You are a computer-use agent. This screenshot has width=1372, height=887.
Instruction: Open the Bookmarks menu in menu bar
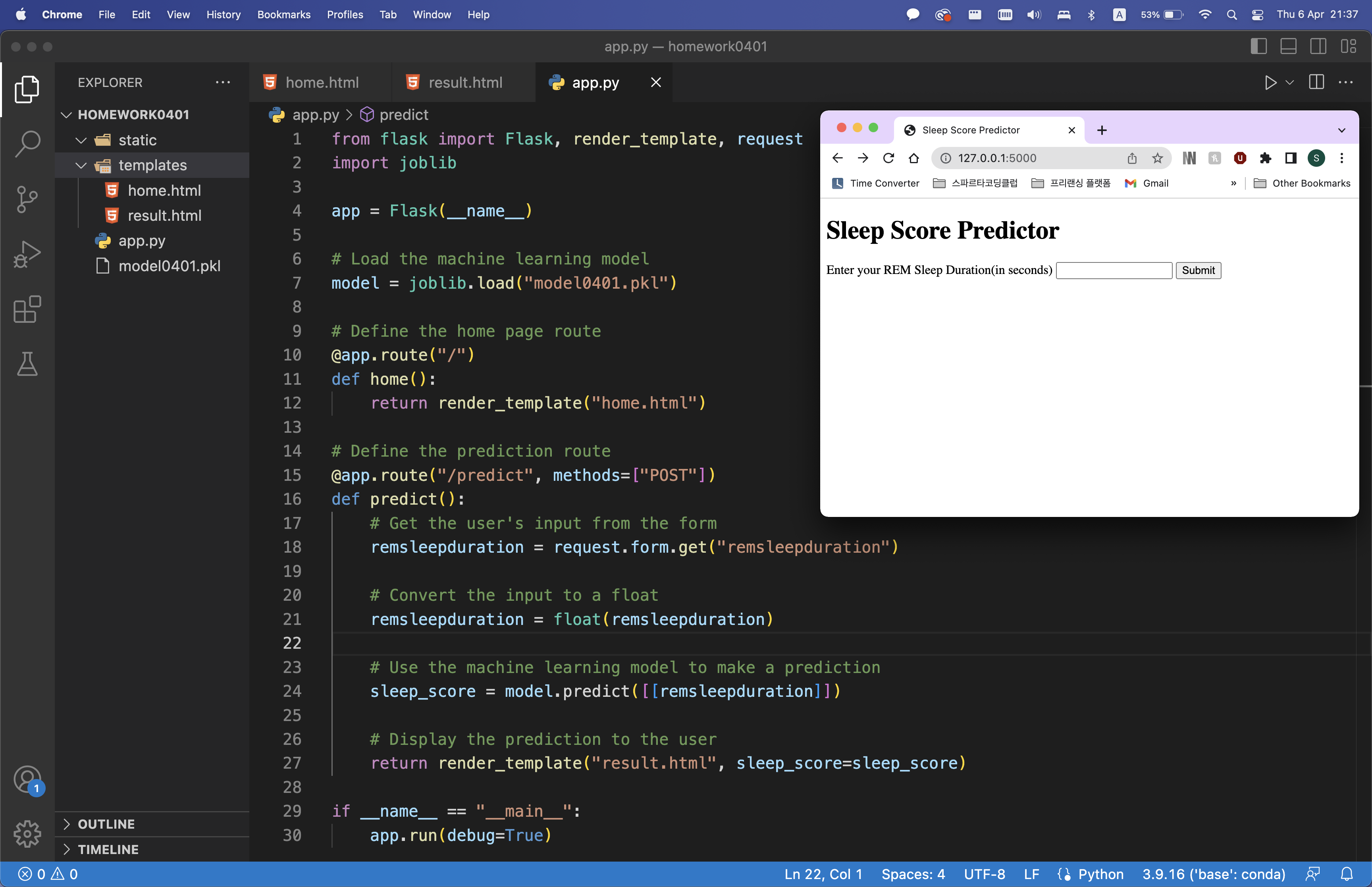point(284,14)
